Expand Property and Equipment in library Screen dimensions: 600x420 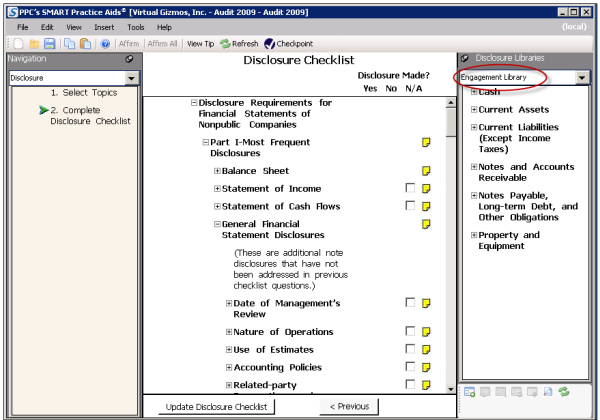(473, 236)
